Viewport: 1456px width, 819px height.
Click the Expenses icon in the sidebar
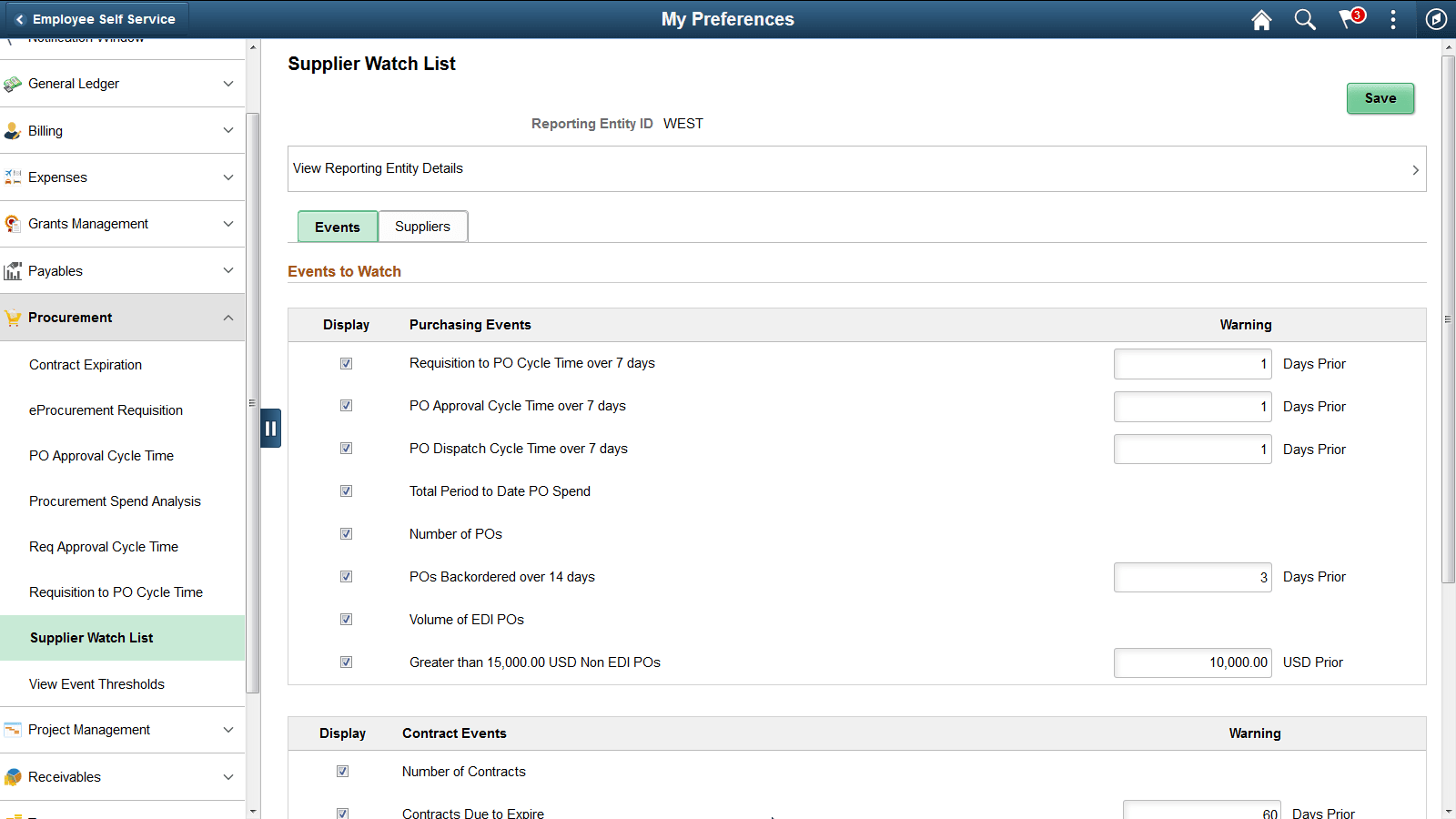13,177
